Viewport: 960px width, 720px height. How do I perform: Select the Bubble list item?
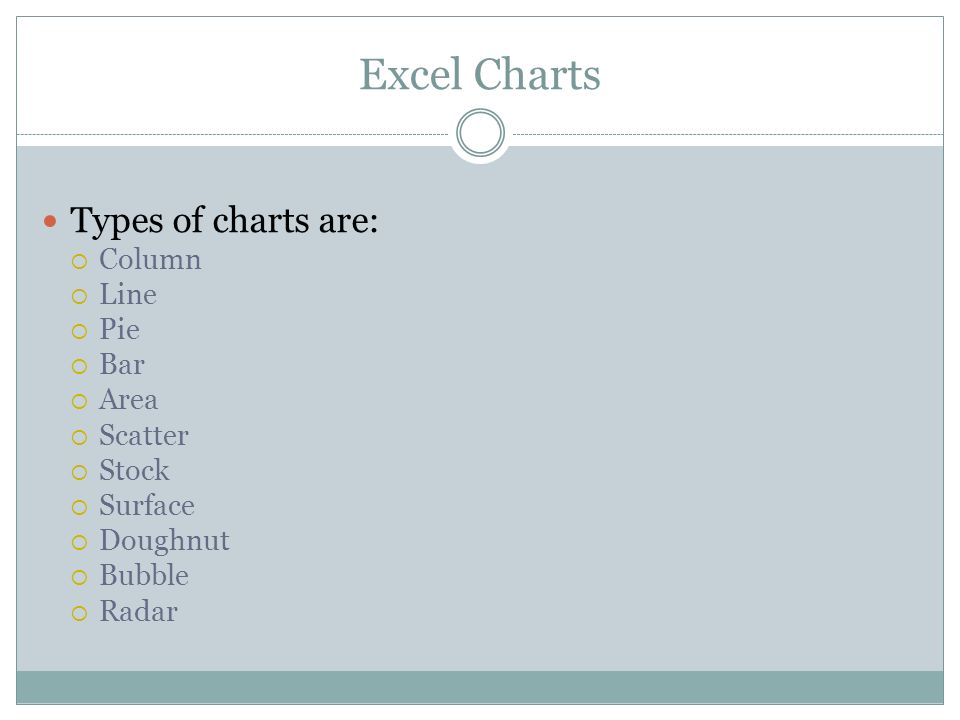pos(144,576)
